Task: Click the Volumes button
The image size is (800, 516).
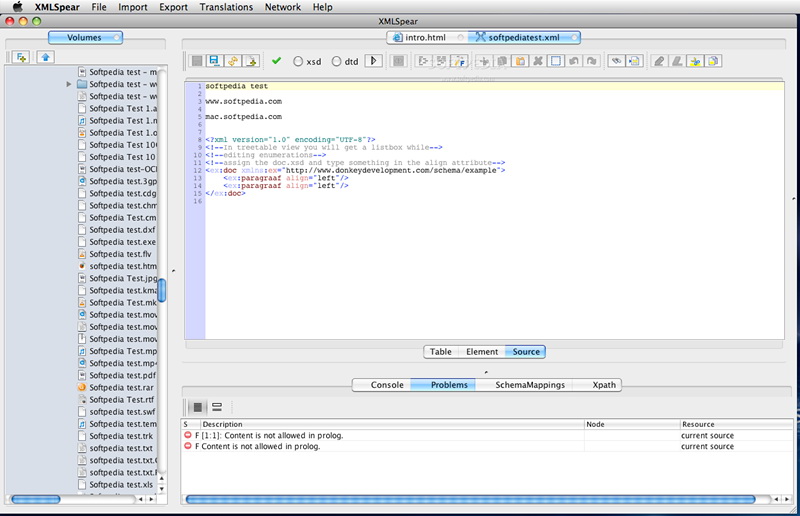Action: (84, 37)
